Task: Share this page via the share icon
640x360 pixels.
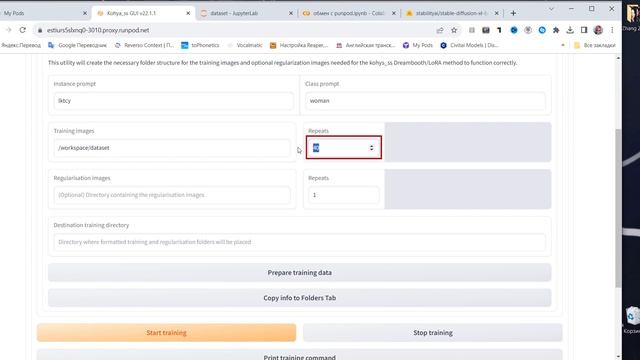Action: click(440, 30)
